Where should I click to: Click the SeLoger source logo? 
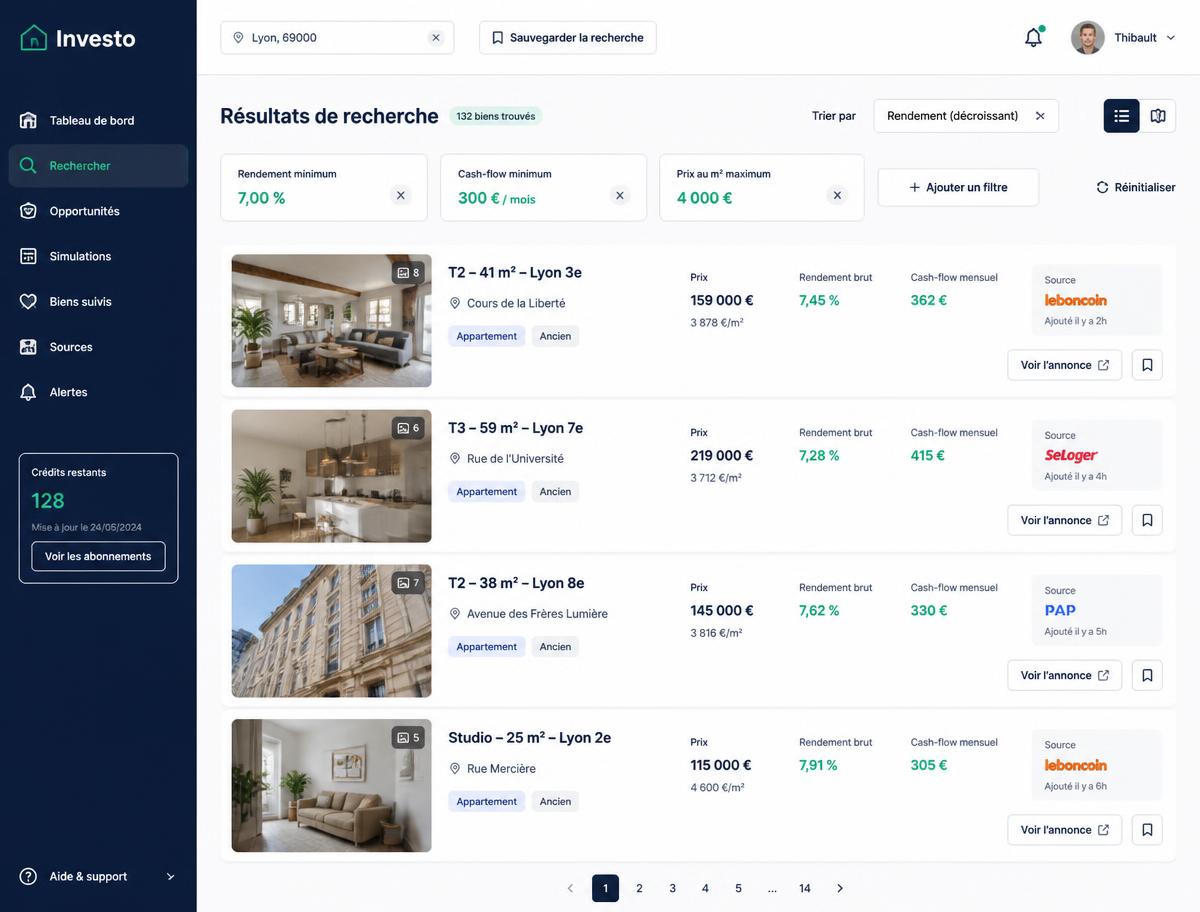click(x=1071, y=456)
